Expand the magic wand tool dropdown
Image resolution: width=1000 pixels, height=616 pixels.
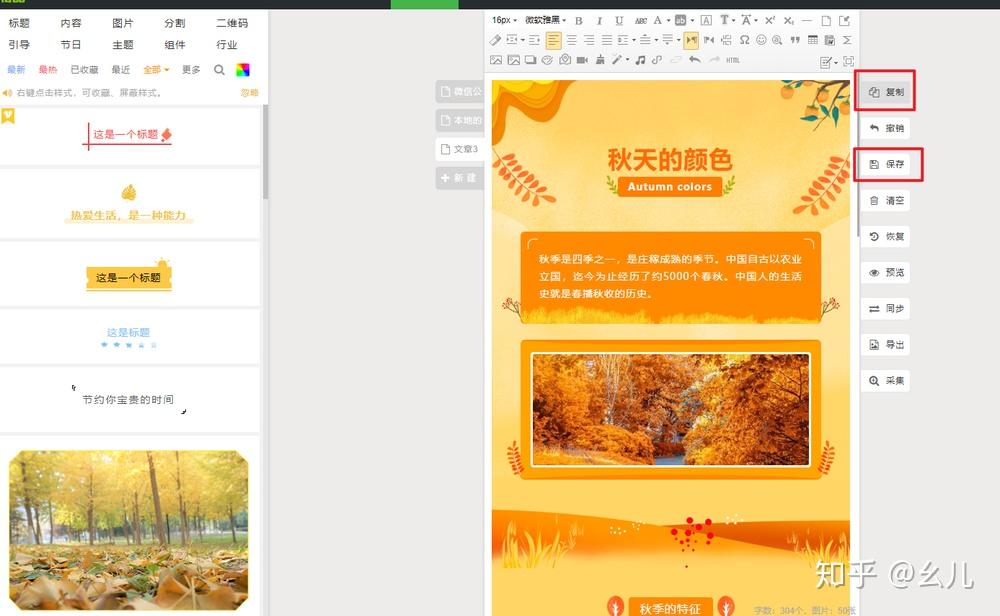pos(628,60)
